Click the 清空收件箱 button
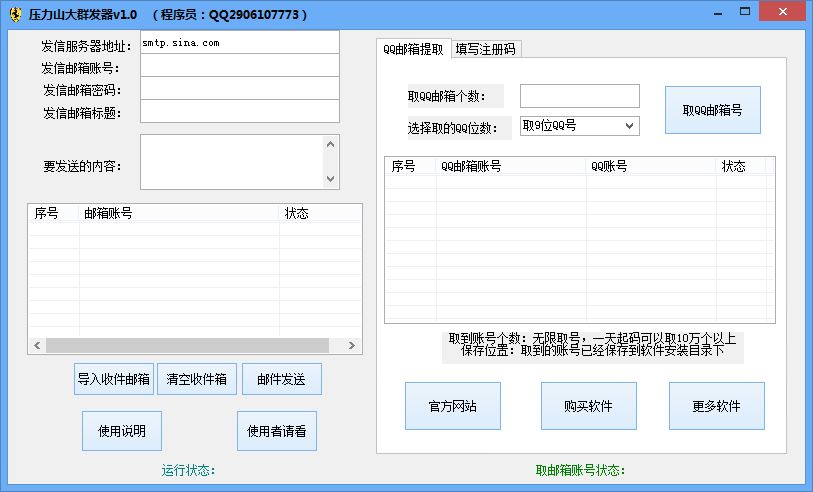The height and width of the screenshot is (492, 813). point(197,379)
